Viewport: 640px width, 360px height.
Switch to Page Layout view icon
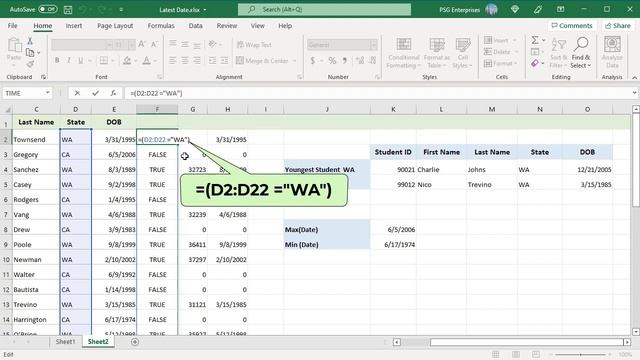click(x=516, y=355)
